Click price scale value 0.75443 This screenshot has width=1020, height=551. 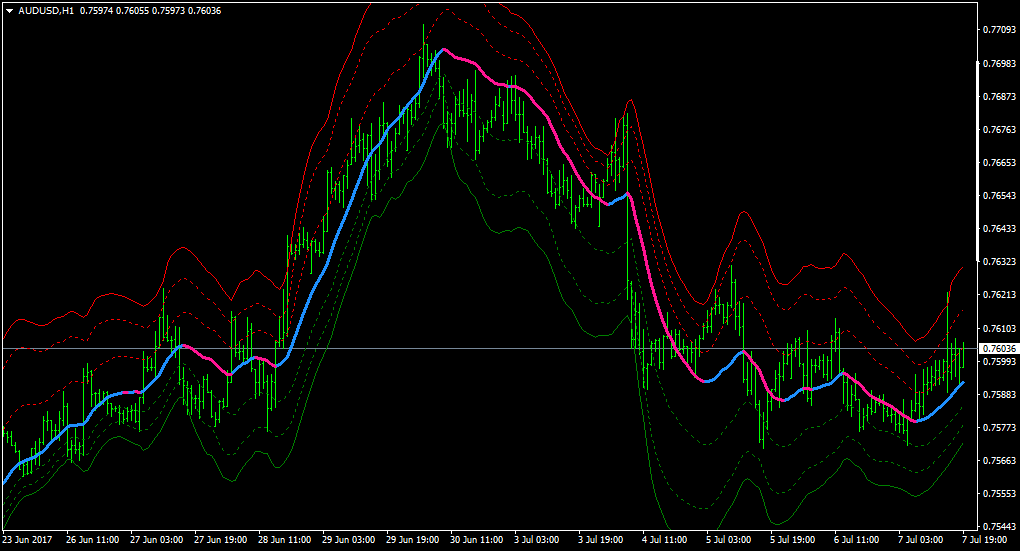pos(999,526)
